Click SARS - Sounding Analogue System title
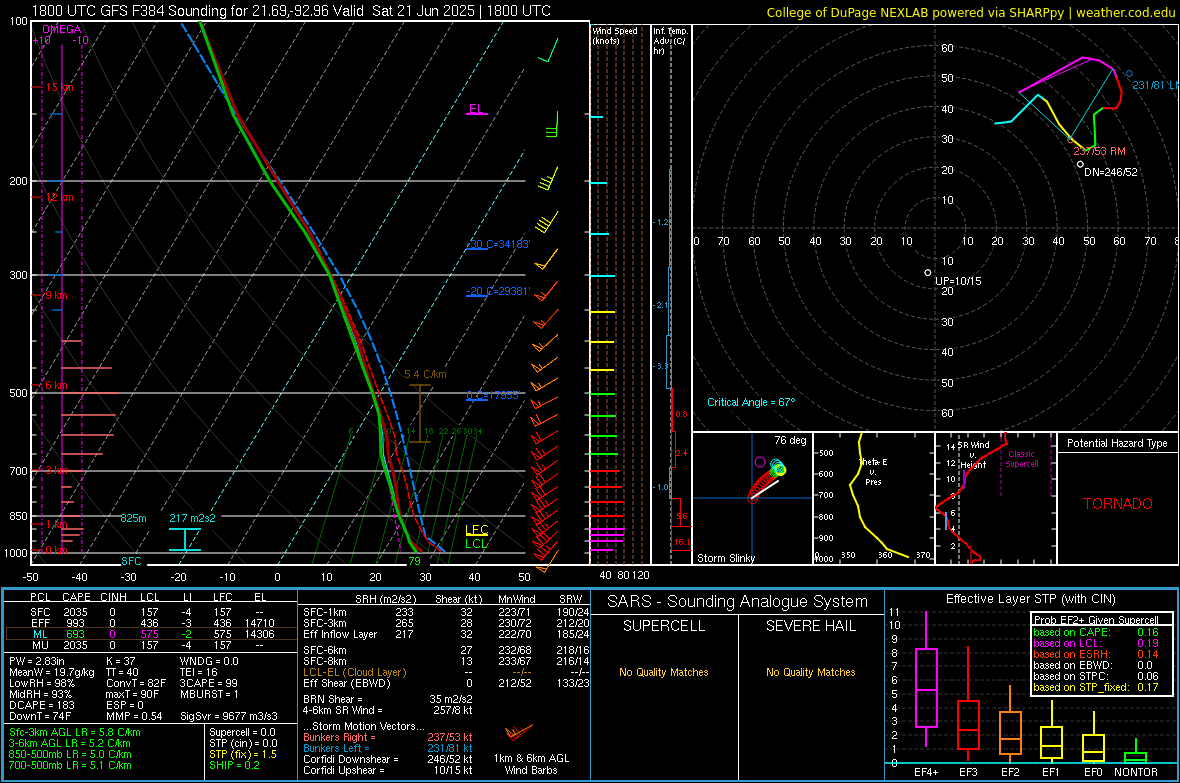Screen dimensions: 1180x783 point(738,602)
